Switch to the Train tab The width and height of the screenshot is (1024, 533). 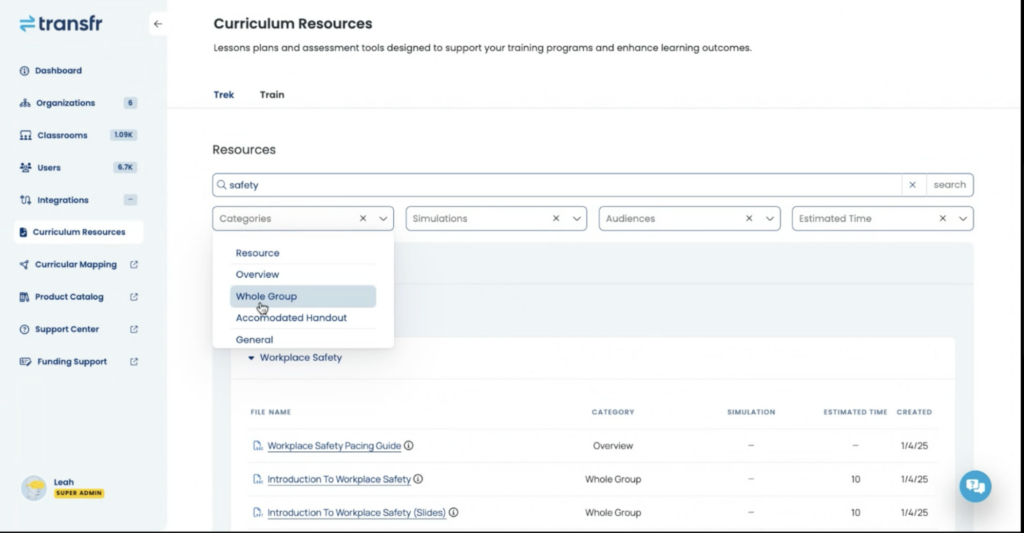coord(272,95)
